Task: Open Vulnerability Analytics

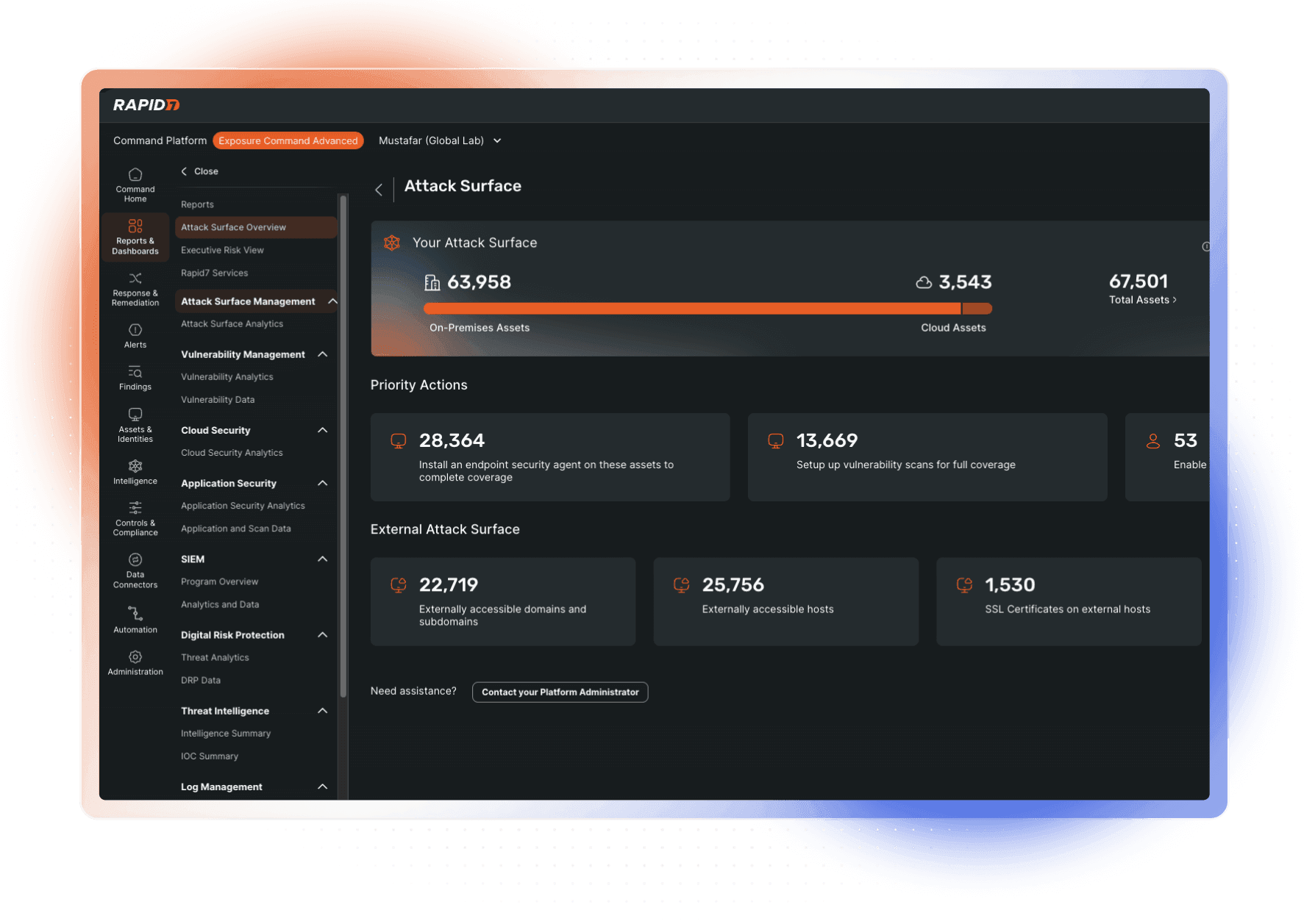Action: click(x=227, y=376)
